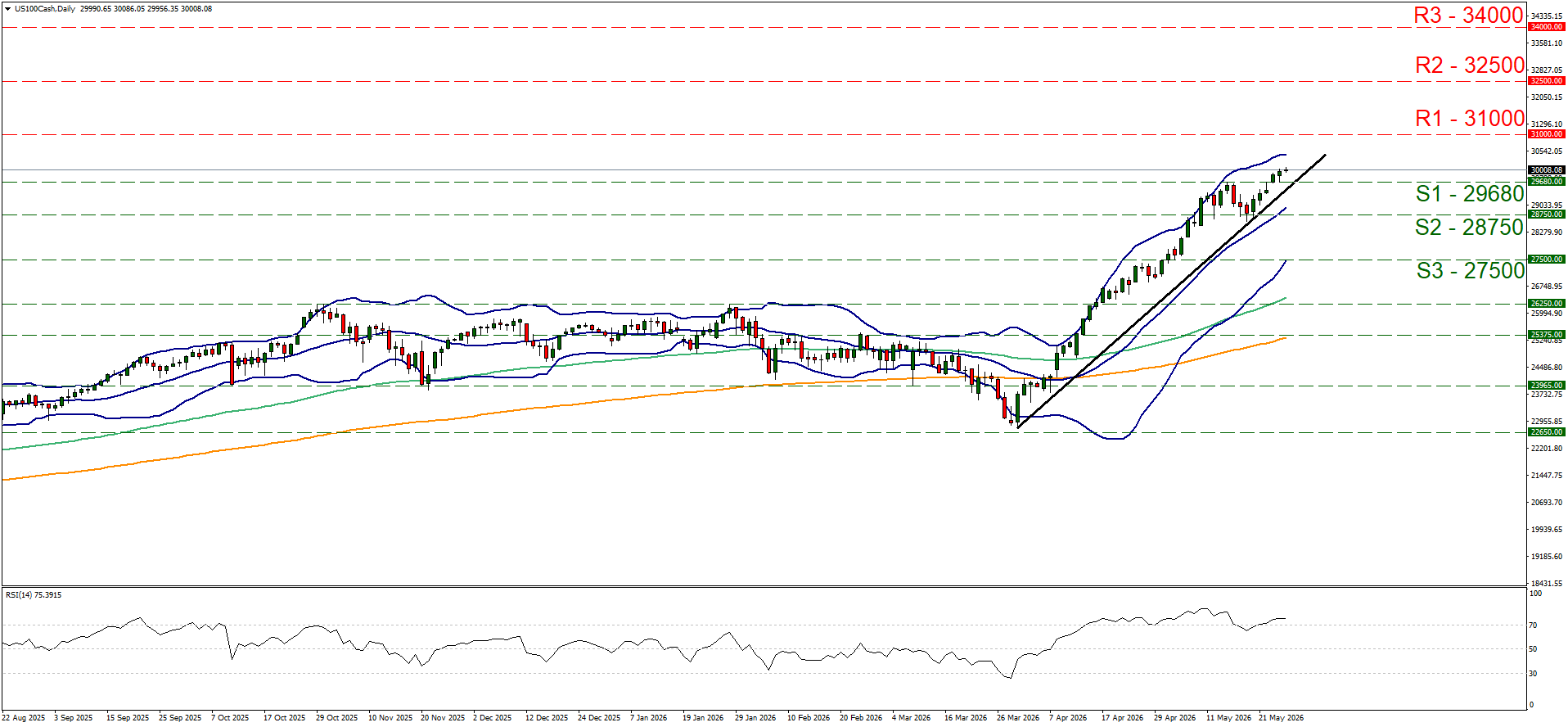Click the 30 level on RSI scale
The image size is (1568, 727).
(1534, 674)
